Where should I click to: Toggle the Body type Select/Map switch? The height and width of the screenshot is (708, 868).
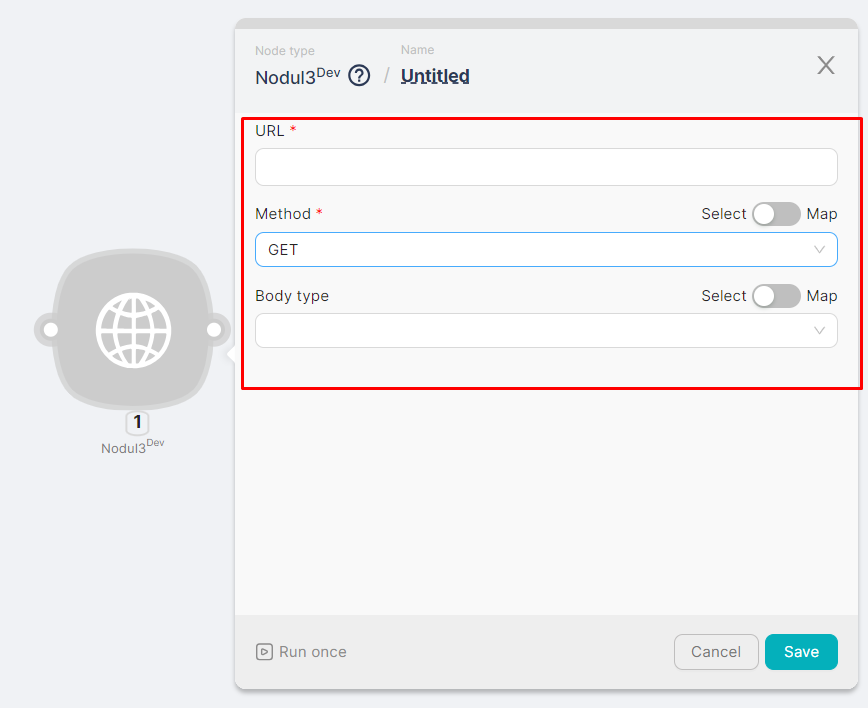click(x=776, y=296)
